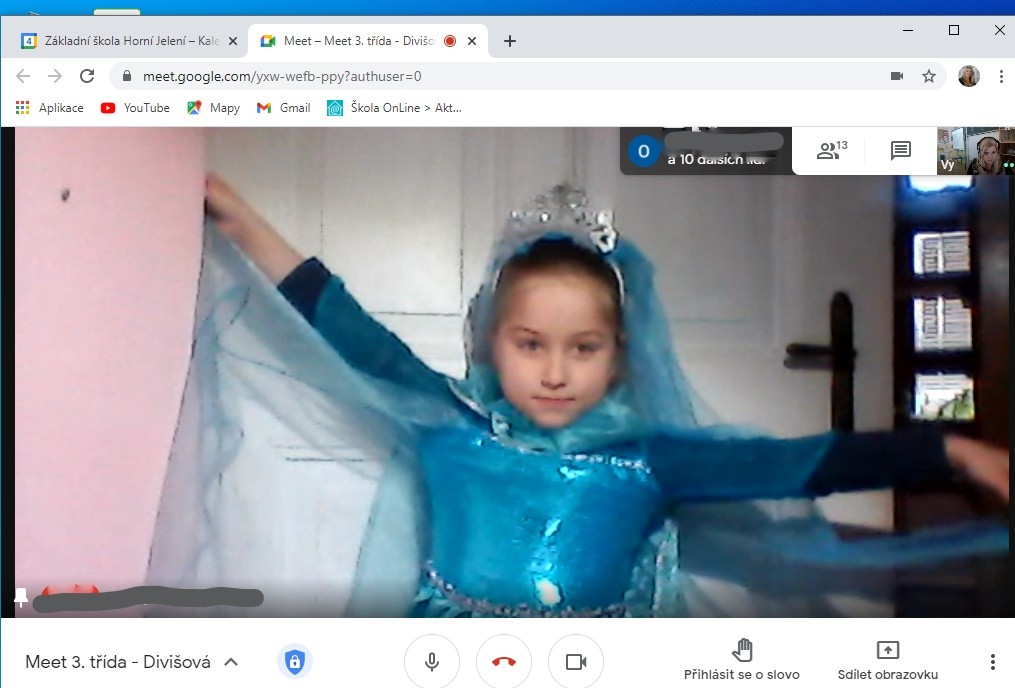Open a new browser tab
The height and width of the screenshot is (688, 1015).
(x=510, y=41)
